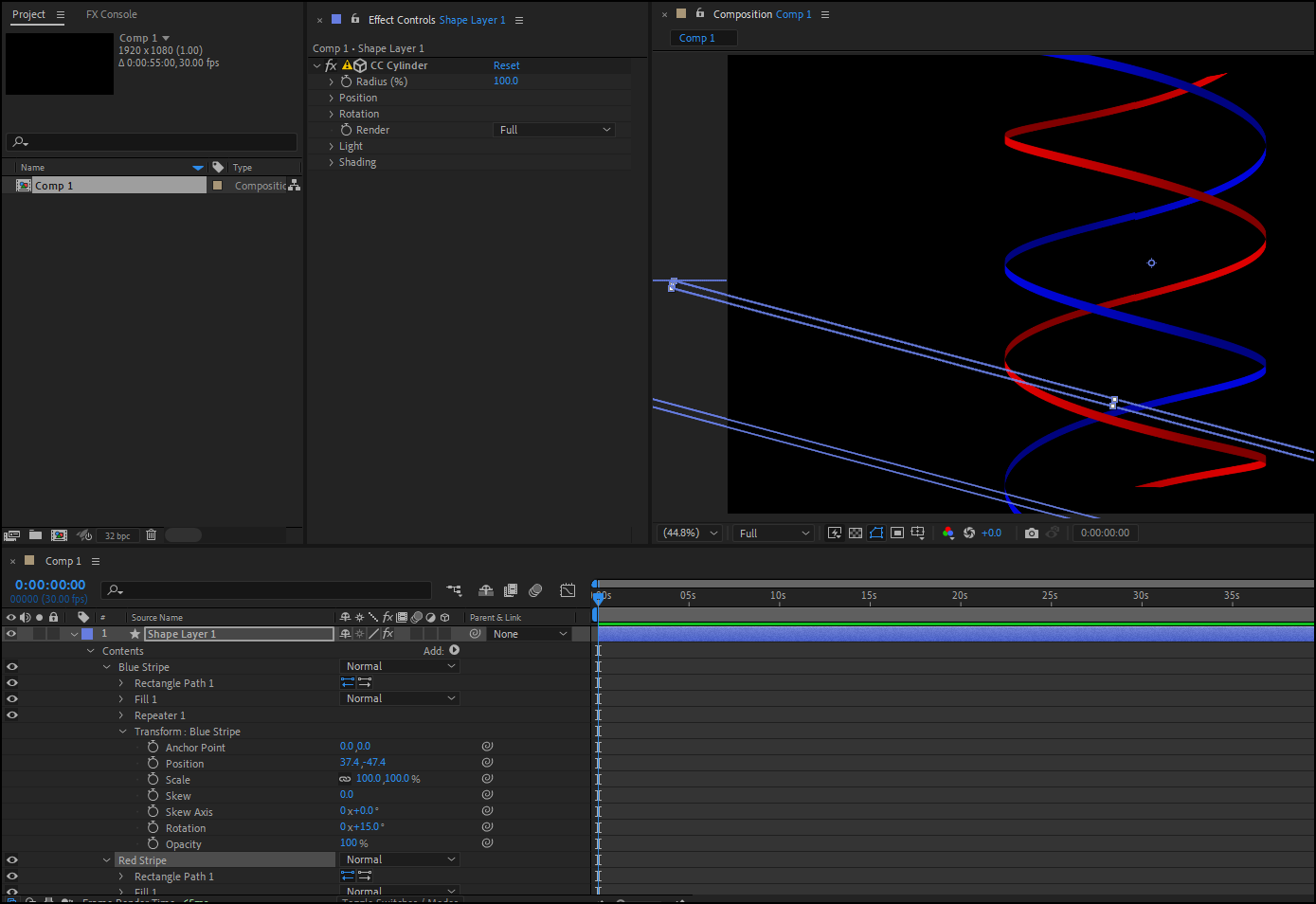Switch to the FX Console tab

pos(111,14)
